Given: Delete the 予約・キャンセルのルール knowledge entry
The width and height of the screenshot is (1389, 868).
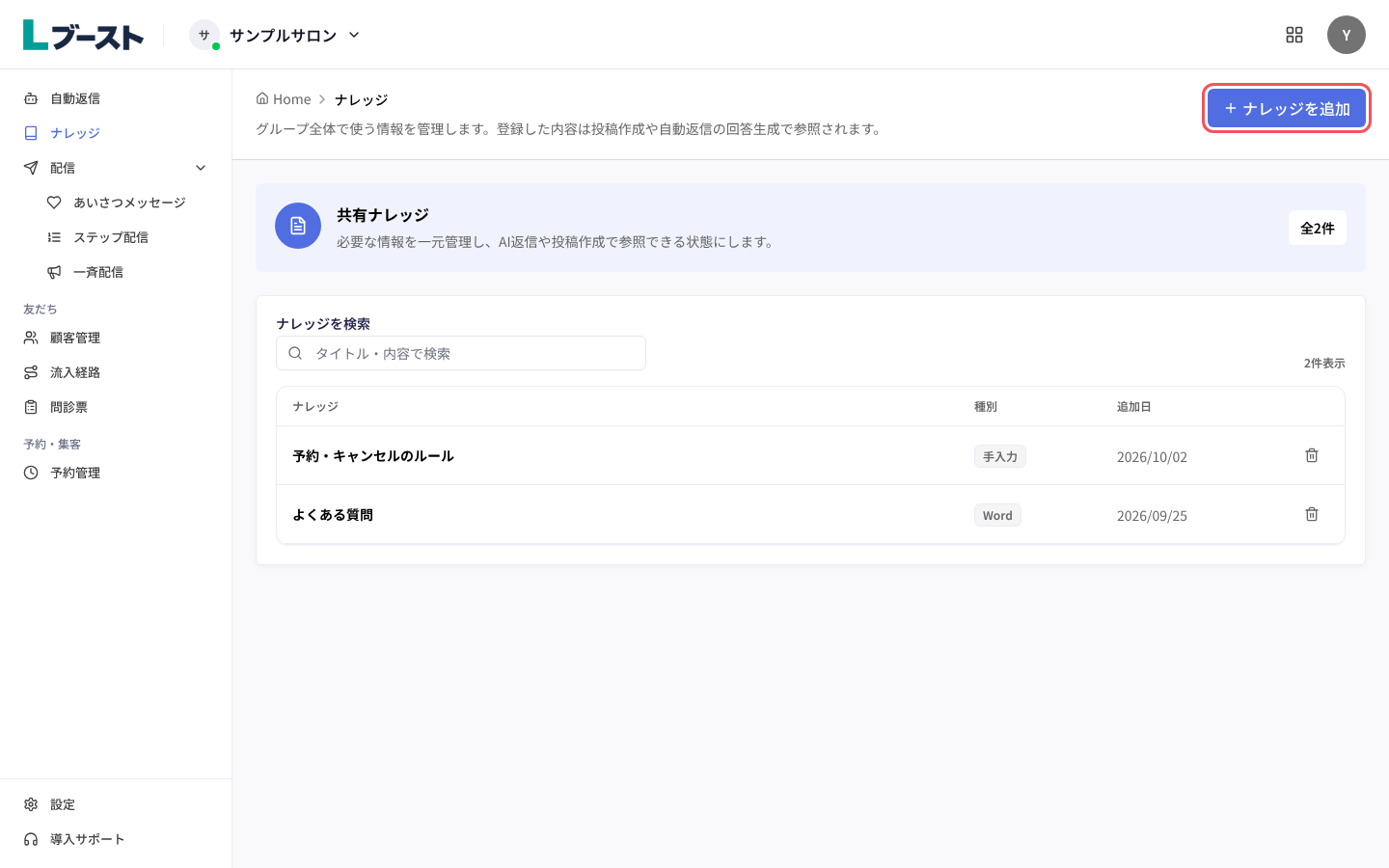Looking at the screenshot, I should 1312,455.
